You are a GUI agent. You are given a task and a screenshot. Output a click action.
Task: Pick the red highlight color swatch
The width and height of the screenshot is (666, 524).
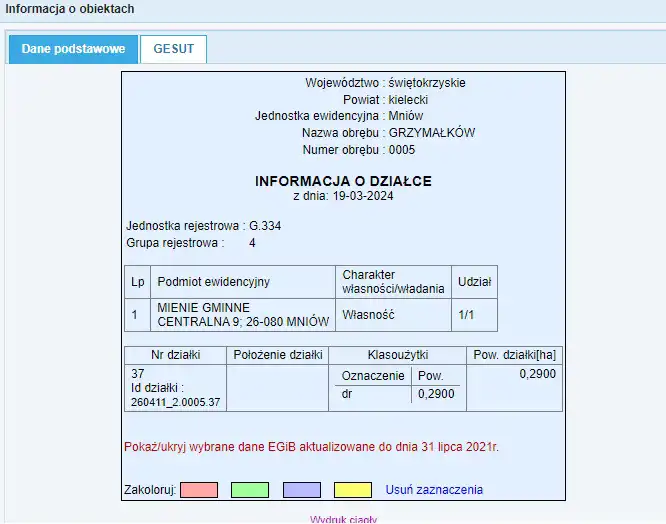point(199,490)
